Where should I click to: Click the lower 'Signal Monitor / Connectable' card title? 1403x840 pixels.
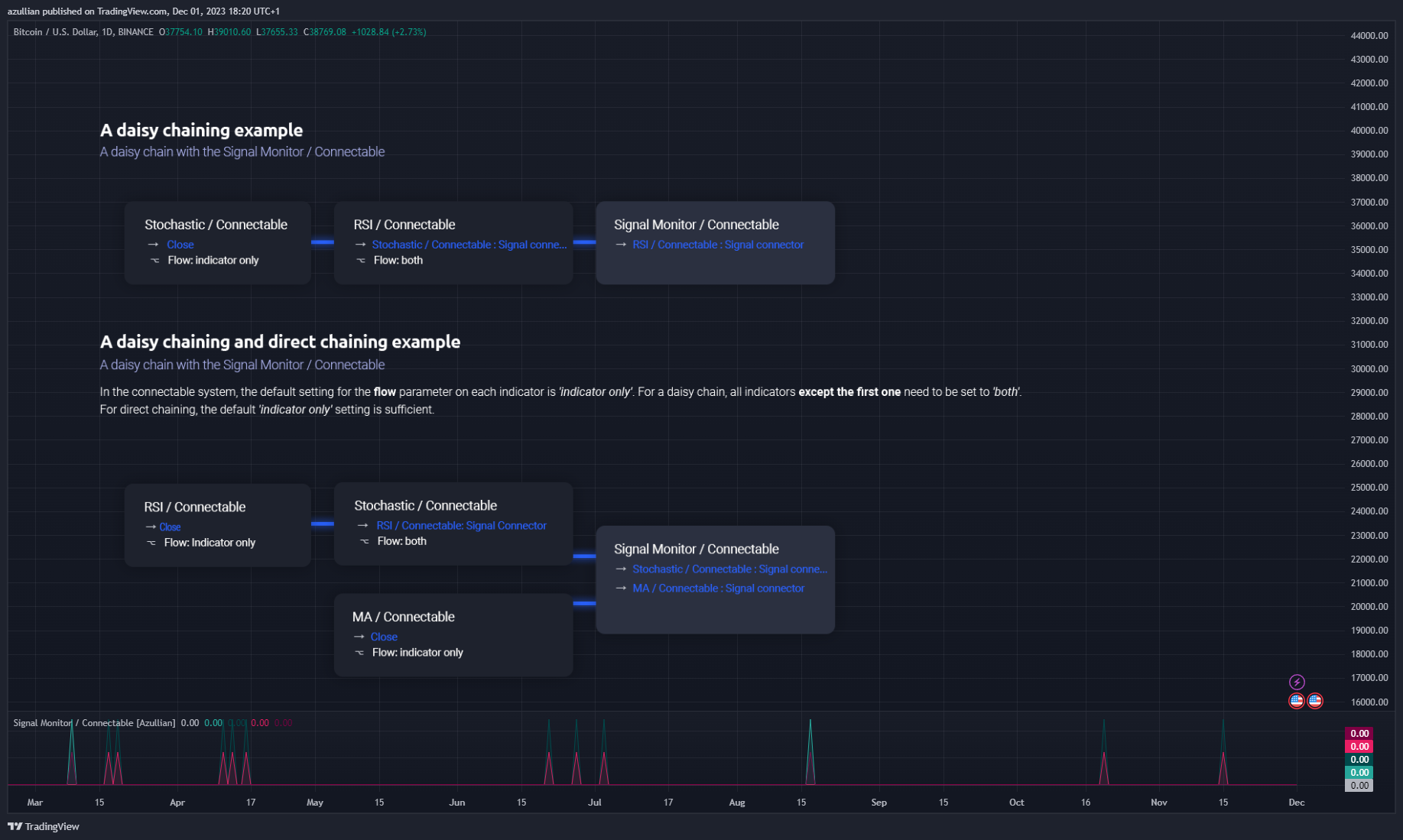click(697, 549)
